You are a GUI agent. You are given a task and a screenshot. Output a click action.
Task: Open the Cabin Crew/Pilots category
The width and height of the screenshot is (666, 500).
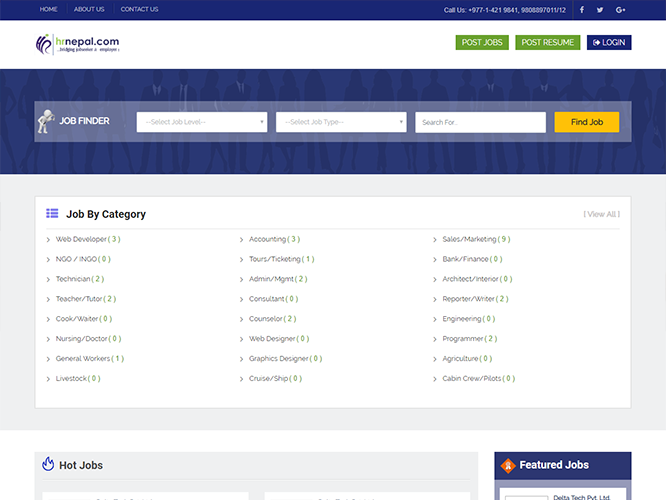(x=479, y=379)
